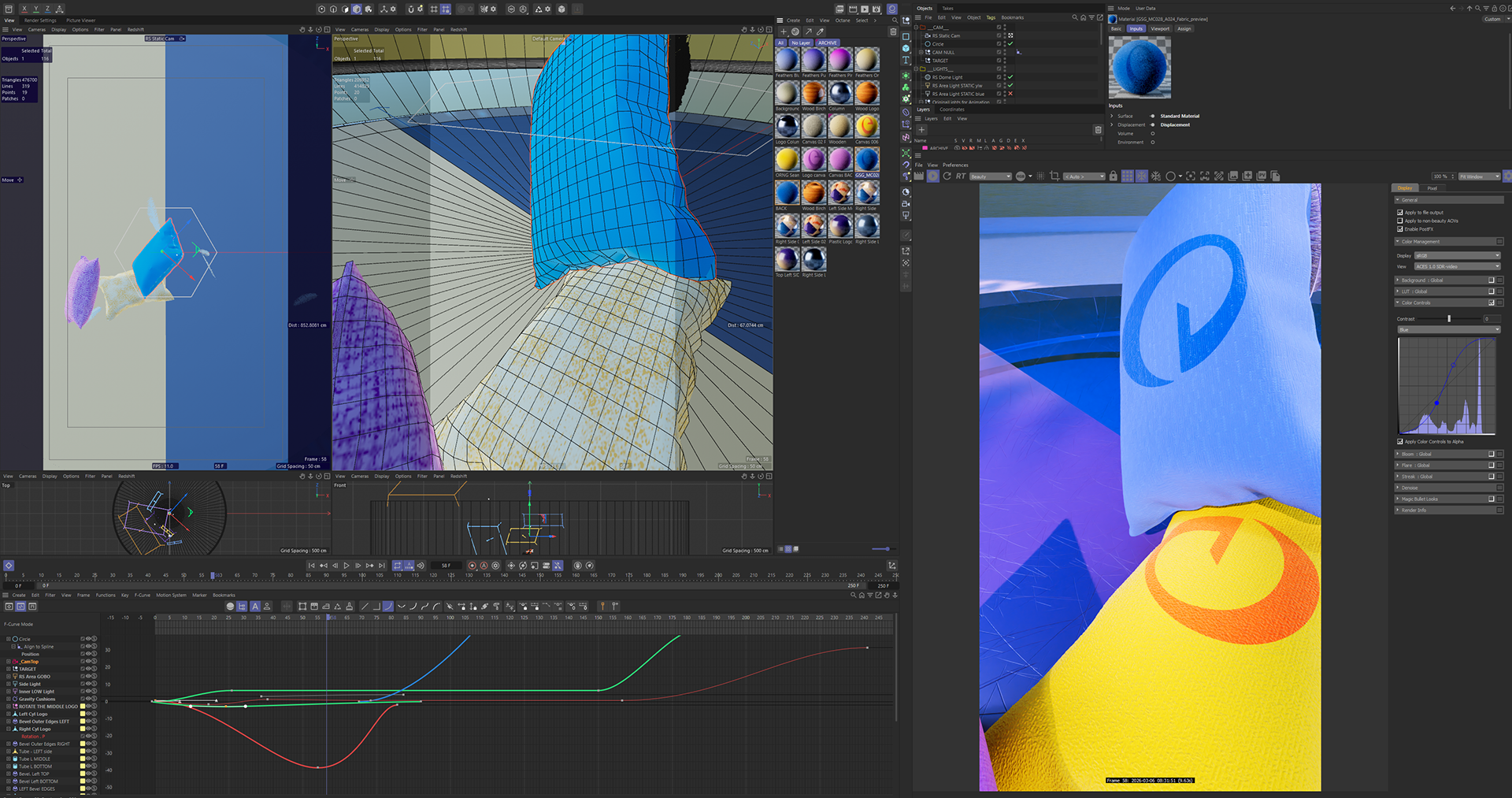This screenshot has height=798, width=1512.
Task: Toggle the Color Controls enable checkbox
Action: 1491,302
